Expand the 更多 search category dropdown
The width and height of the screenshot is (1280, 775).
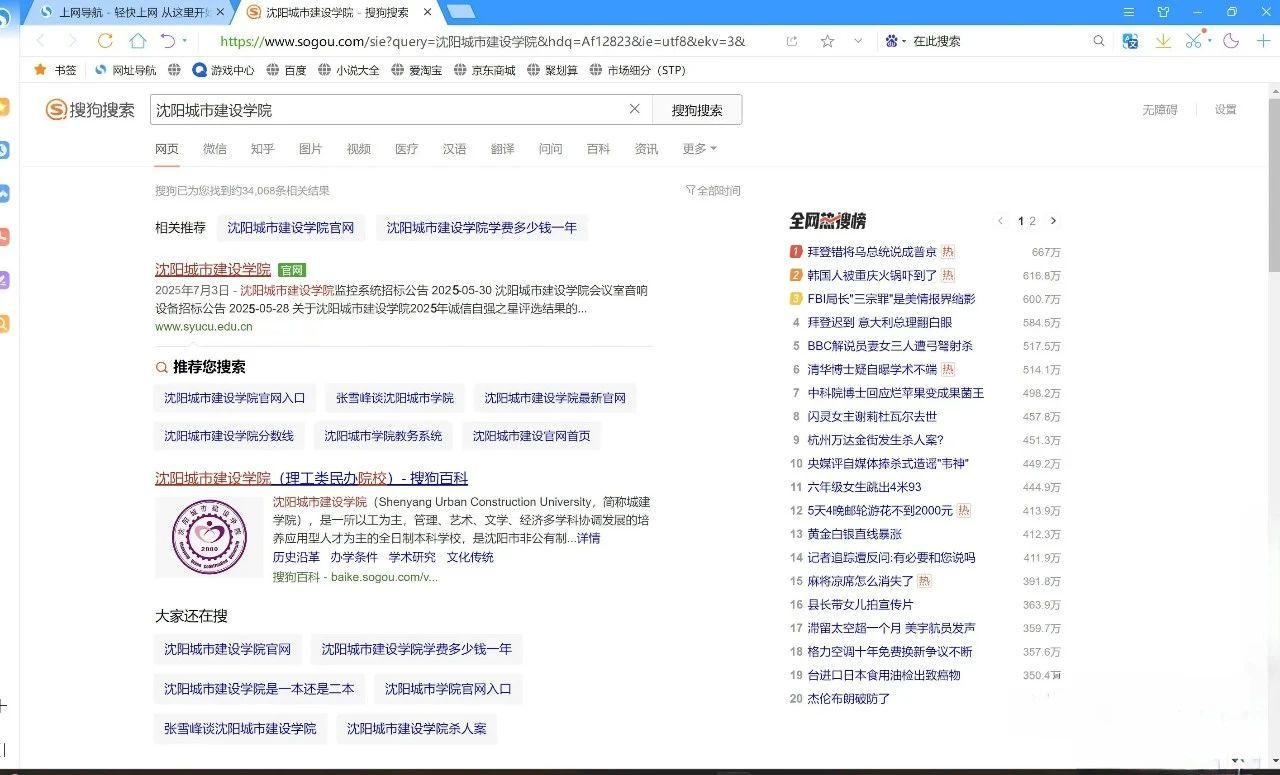click(x=699, y=149)
